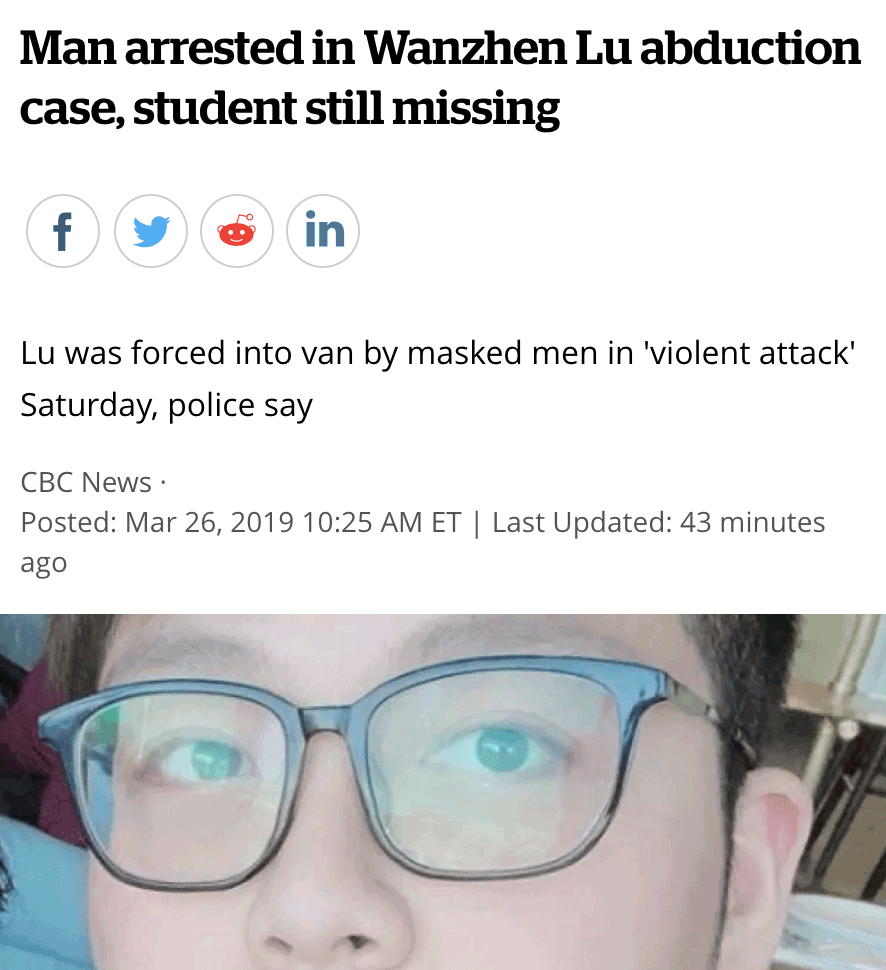Post the article to Reddit
Viewport: 886px width, 970px height.
(236, 231)
